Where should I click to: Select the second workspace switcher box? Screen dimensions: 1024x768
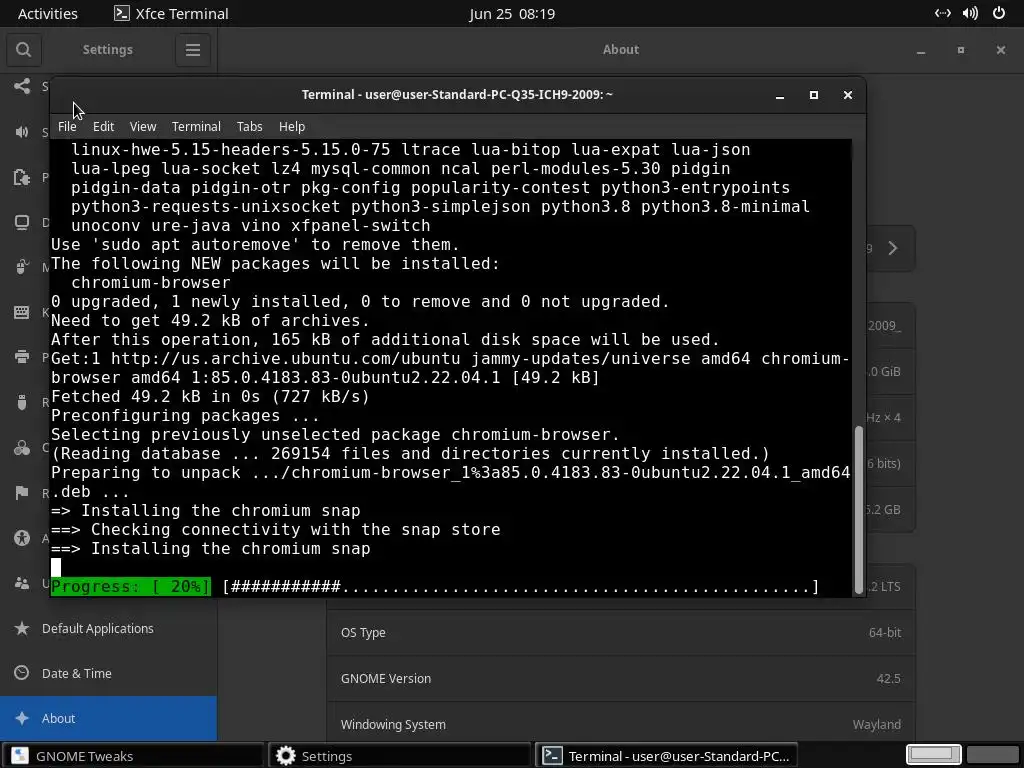pos(993,755)
